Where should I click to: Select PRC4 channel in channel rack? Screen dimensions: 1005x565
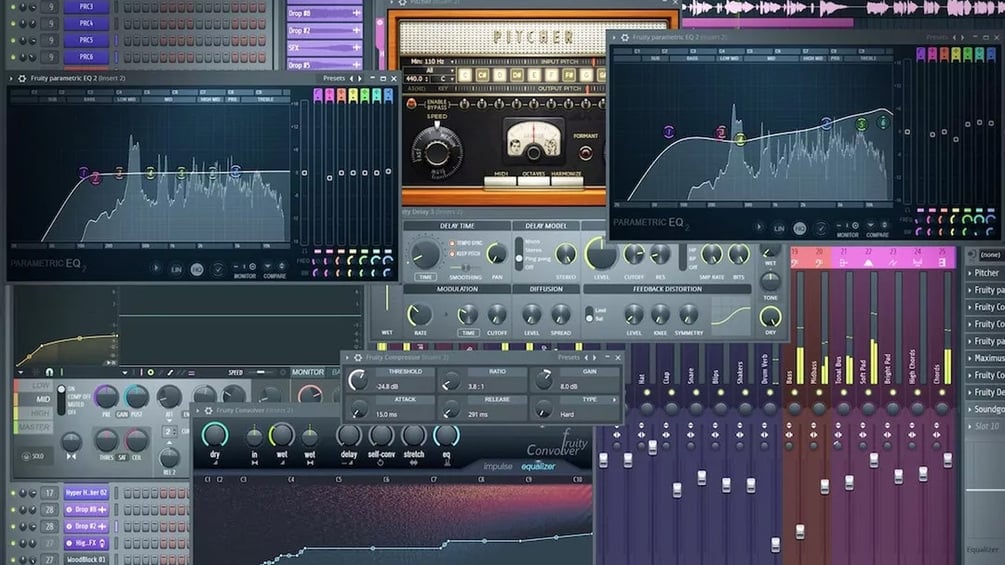click(86, 23)
